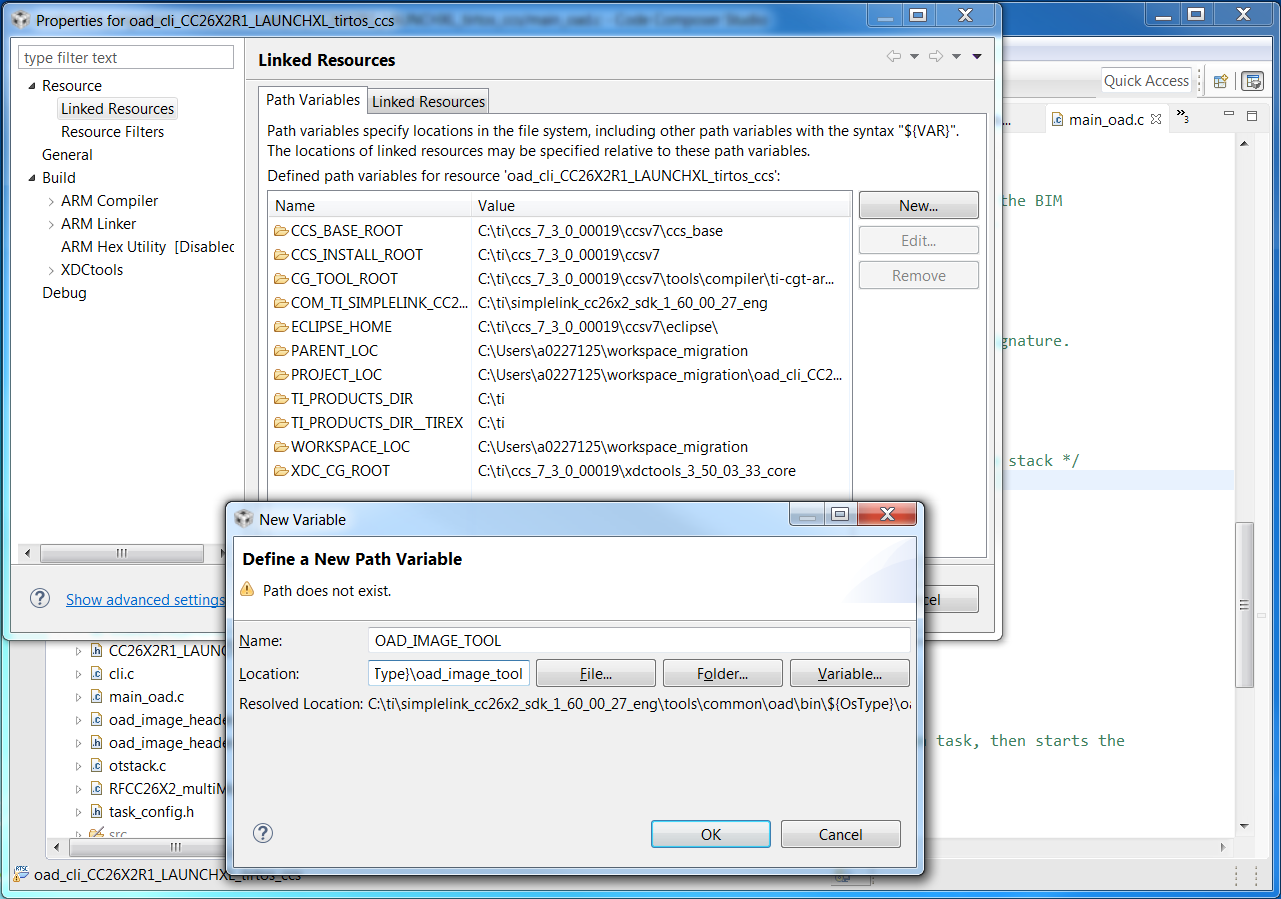Viewport: 1281px width, 899px height.
Task: Click Show advanced settings link
Action: pyautogui.click(x=145, y=600)
